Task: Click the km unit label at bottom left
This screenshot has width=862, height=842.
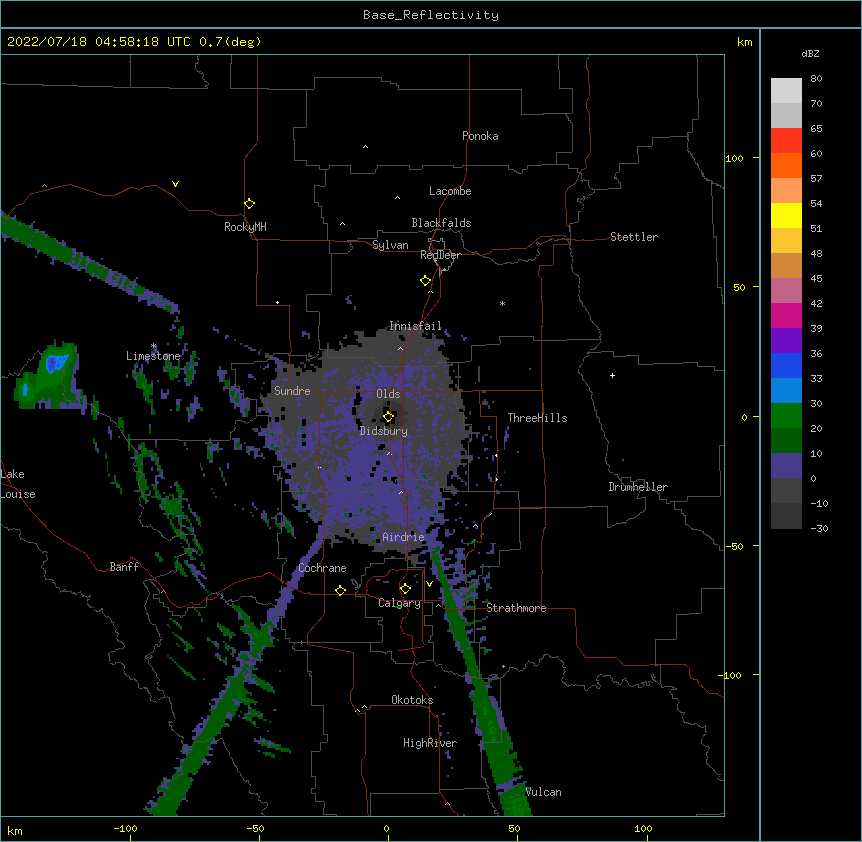Action: [15, 830]
